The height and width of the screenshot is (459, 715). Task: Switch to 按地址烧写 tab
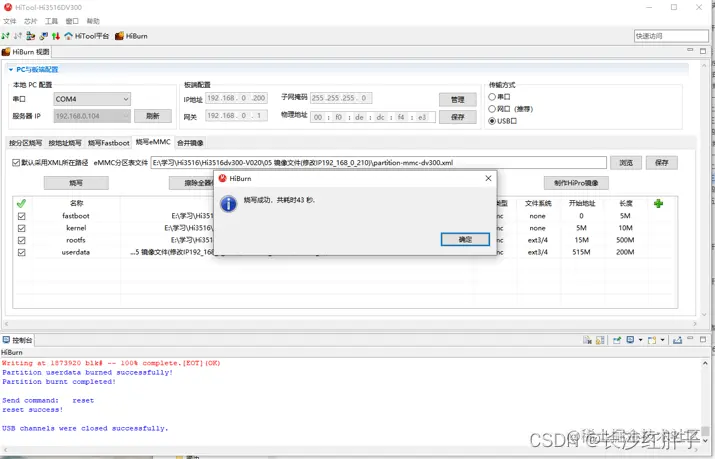click(x=65, y=143)
